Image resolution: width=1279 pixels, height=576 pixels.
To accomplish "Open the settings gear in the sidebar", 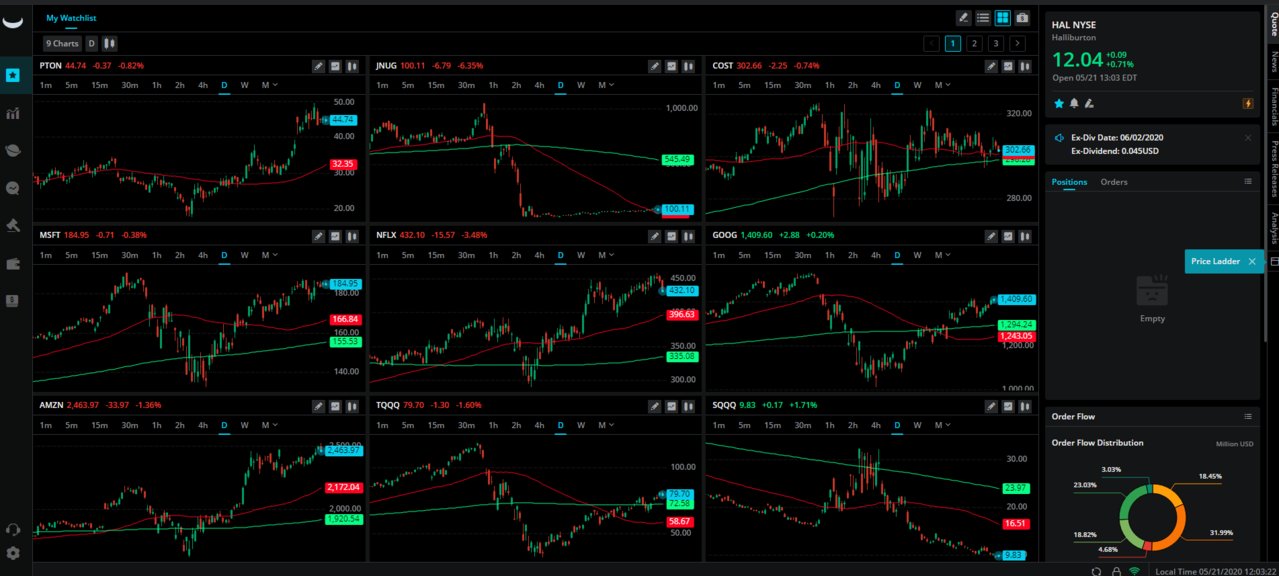I will click(x=13, y=553).
